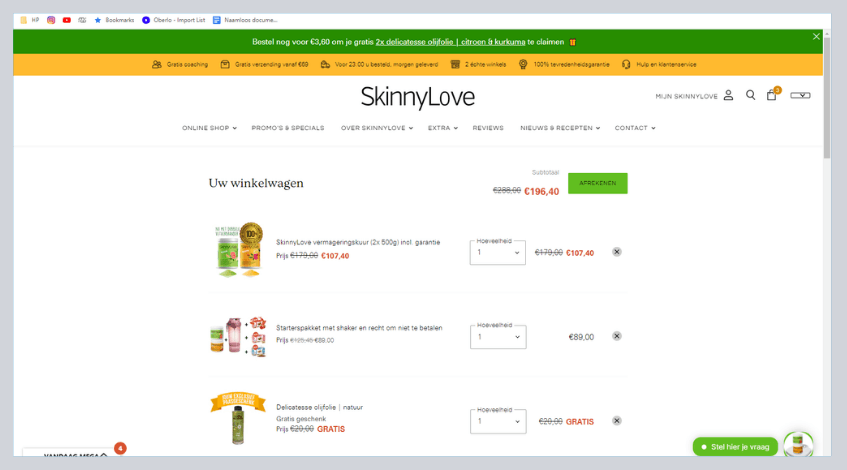Viewport: 847px width, 470px height.
Task: Change quantity for the vermageringskuur
Action: [498, 252]
